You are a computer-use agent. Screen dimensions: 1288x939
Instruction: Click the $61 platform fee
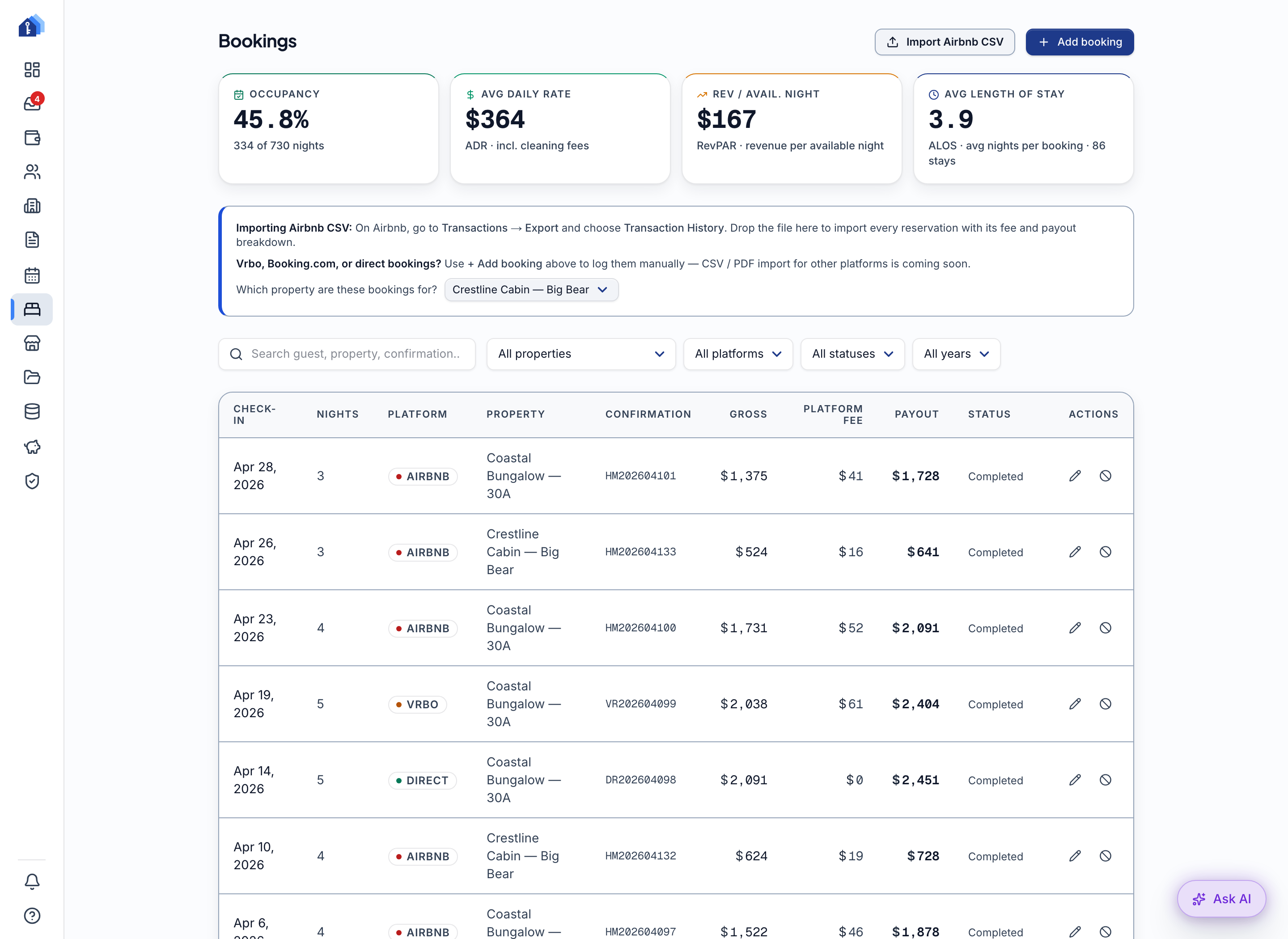pyautogui.click(x=850, y=704)
